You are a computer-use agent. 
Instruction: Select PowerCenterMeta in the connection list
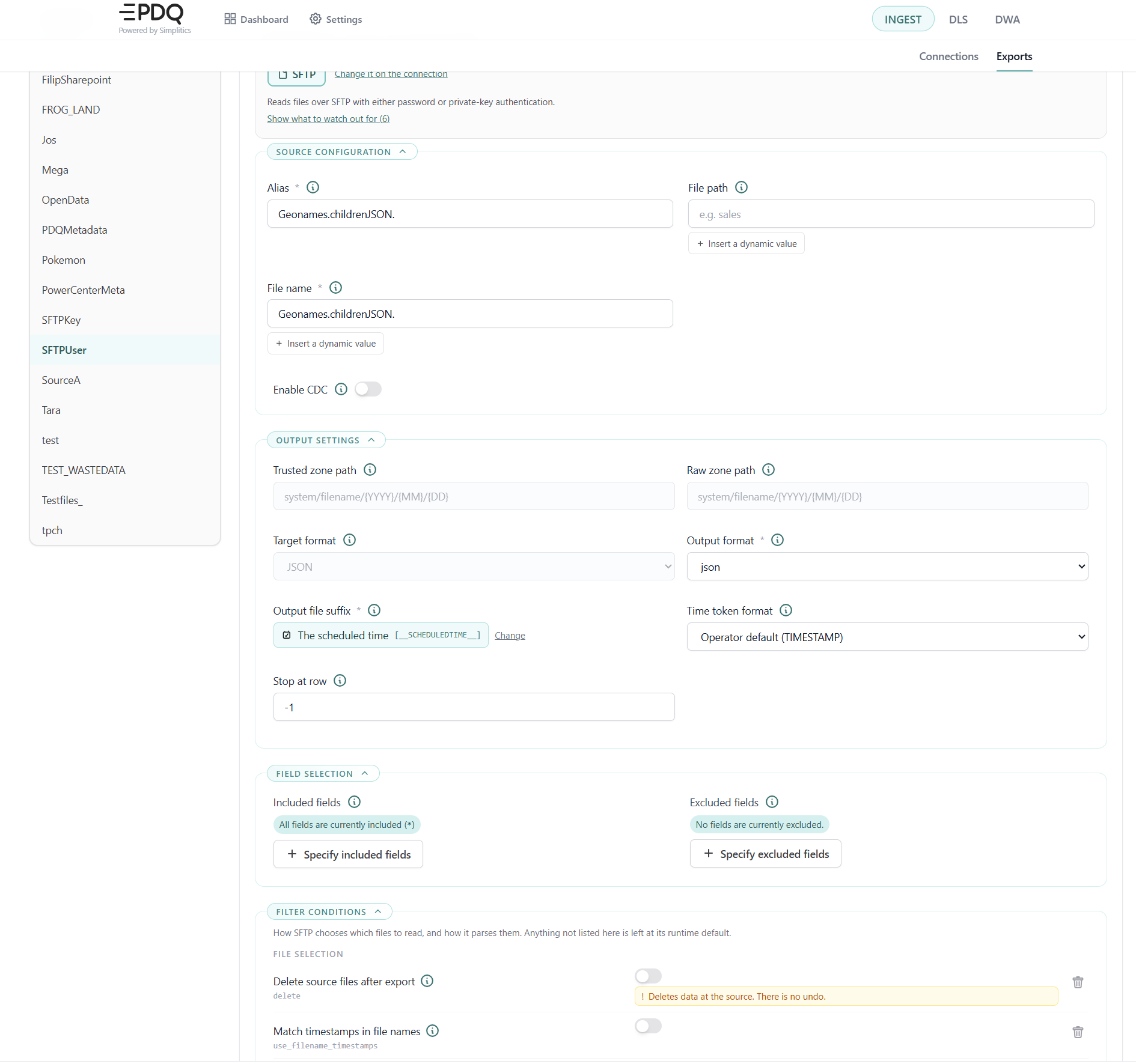[x=125, y=290]
